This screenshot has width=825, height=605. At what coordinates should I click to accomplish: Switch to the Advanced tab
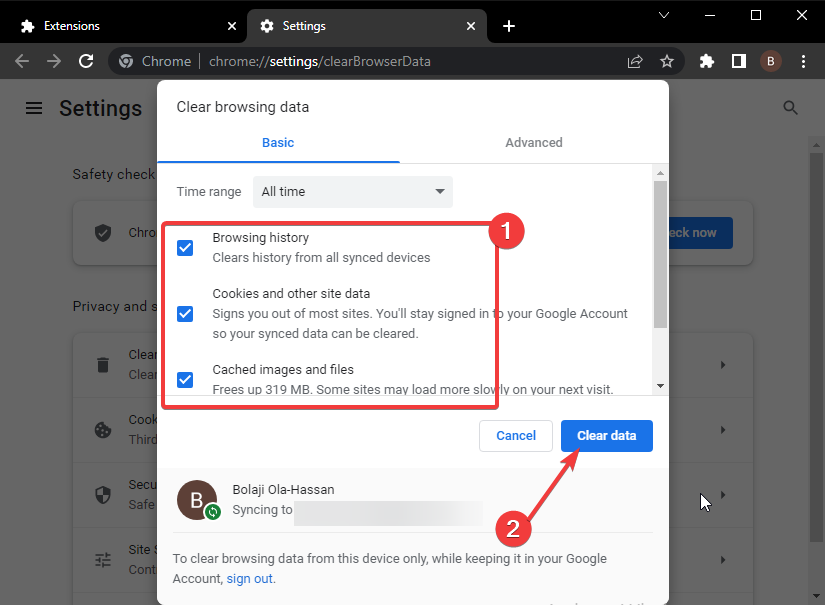pos(533,143)
